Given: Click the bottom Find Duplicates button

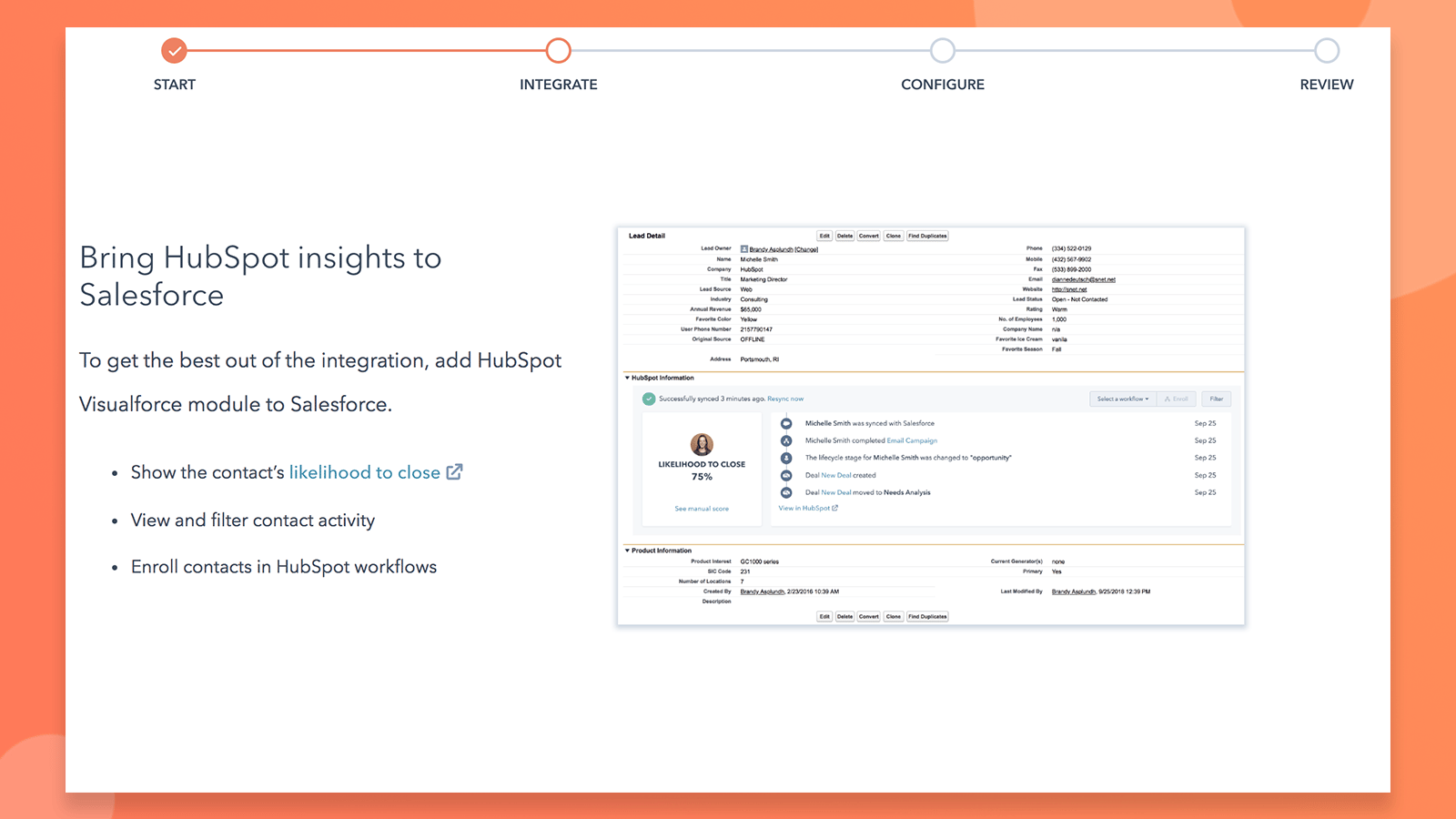Looking at the screenshot, I should coord(927,616).
